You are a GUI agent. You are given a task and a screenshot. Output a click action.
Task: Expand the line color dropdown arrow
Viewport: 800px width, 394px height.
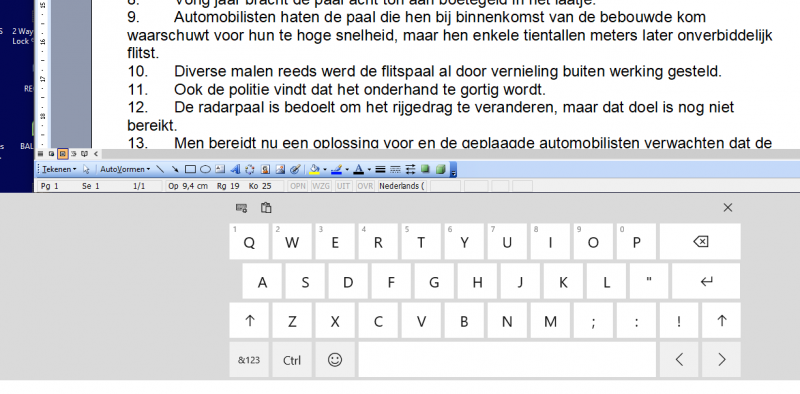(x=347, y=169)
